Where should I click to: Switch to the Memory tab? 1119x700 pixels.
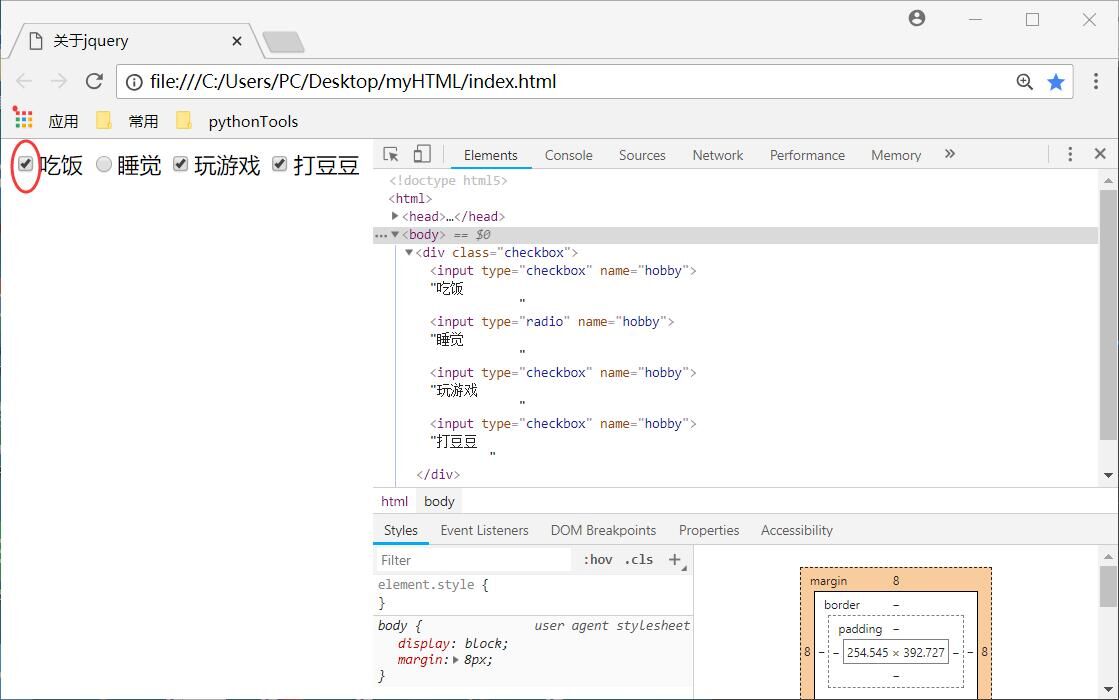point(896,155)
